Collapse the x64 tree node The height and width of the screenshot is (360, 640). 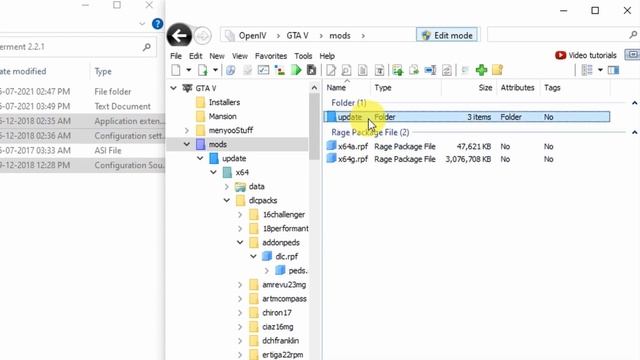(x=213, y=172)
